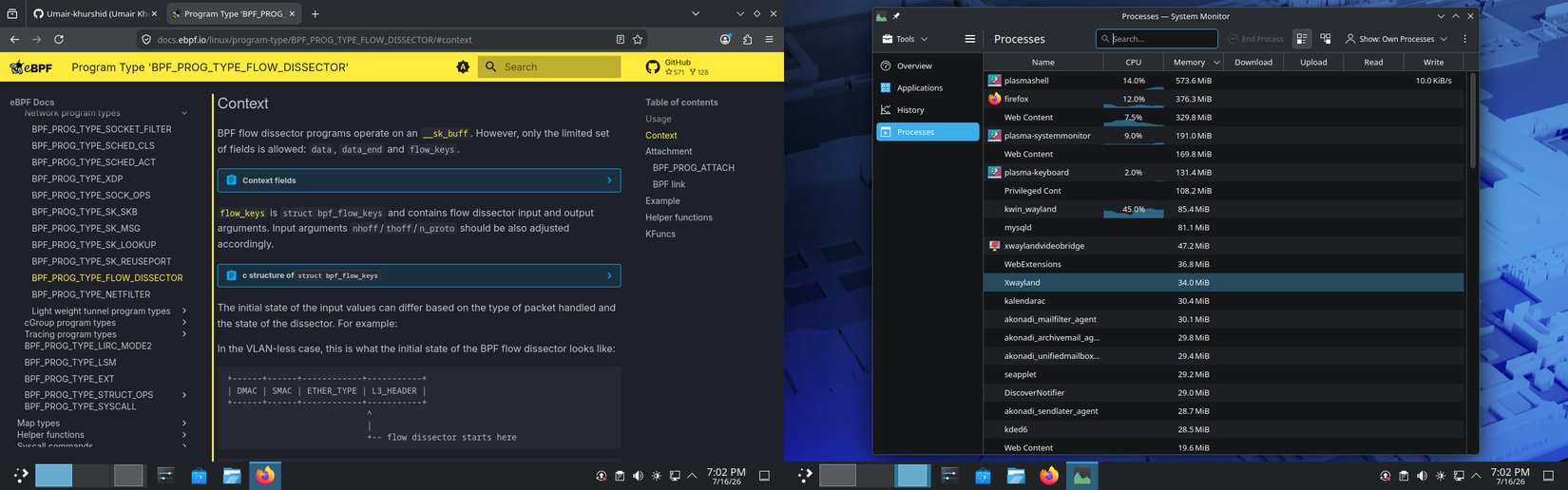Open BPF_PROG_TYPE_SOCKET_FILTER page
This screenshot has width=1568, height=490.
tap(102, 129)
